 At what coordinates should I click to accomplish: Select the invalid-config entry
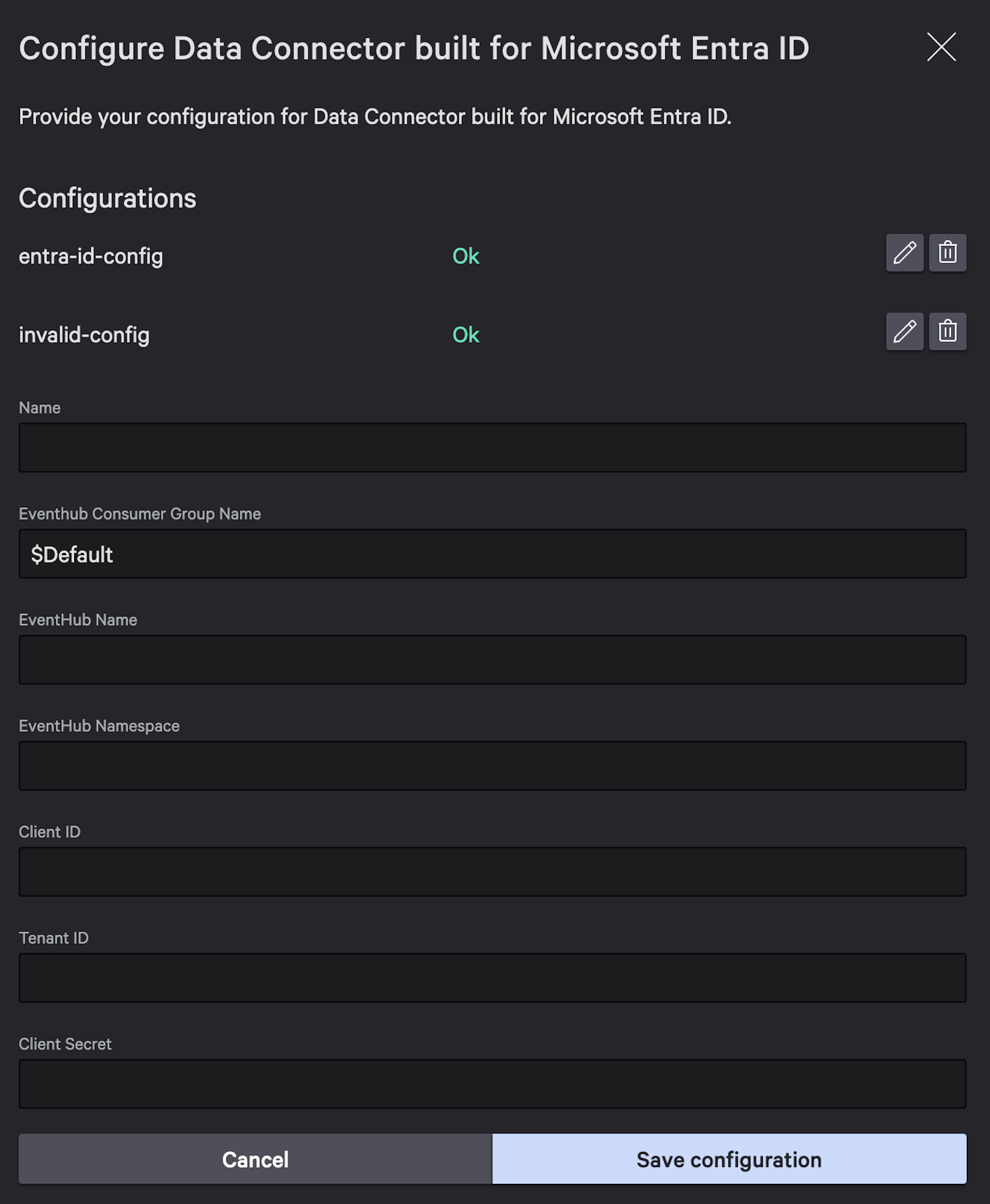click(85, 334)
